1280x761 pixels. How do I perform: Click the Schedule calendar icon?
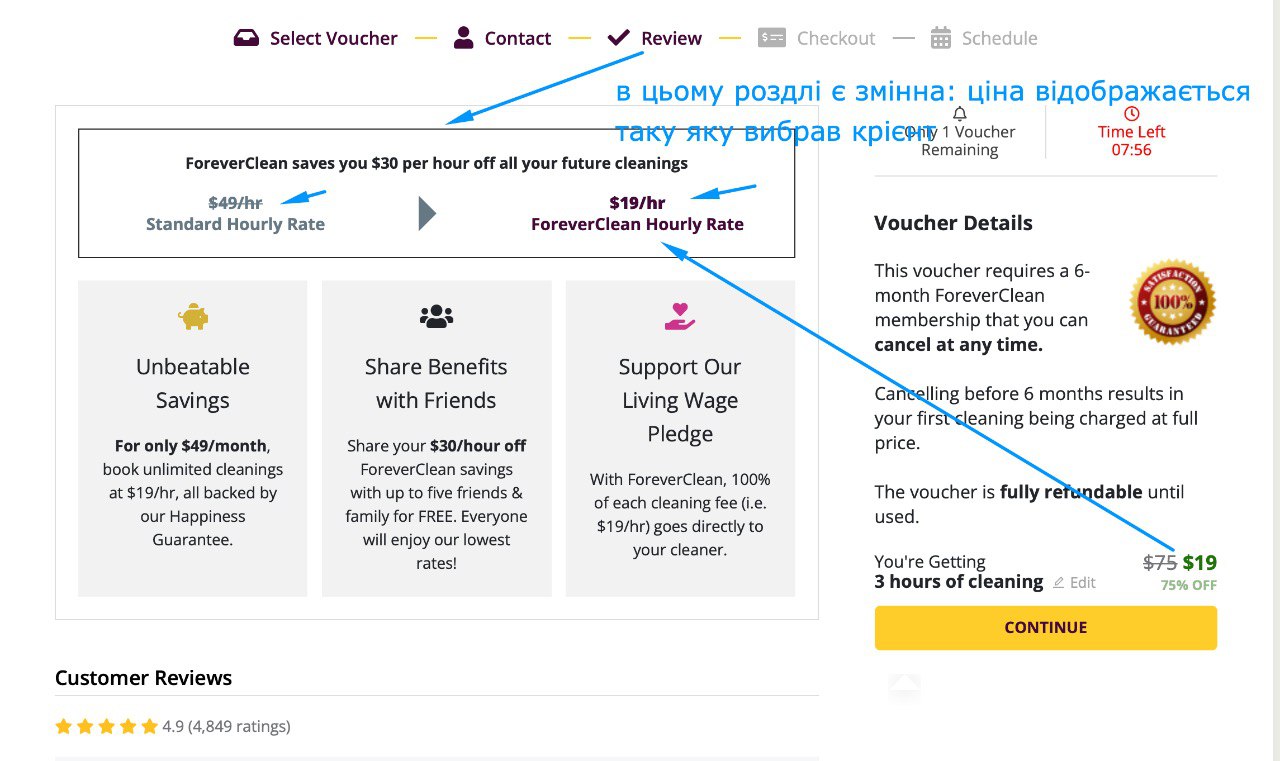941,38
